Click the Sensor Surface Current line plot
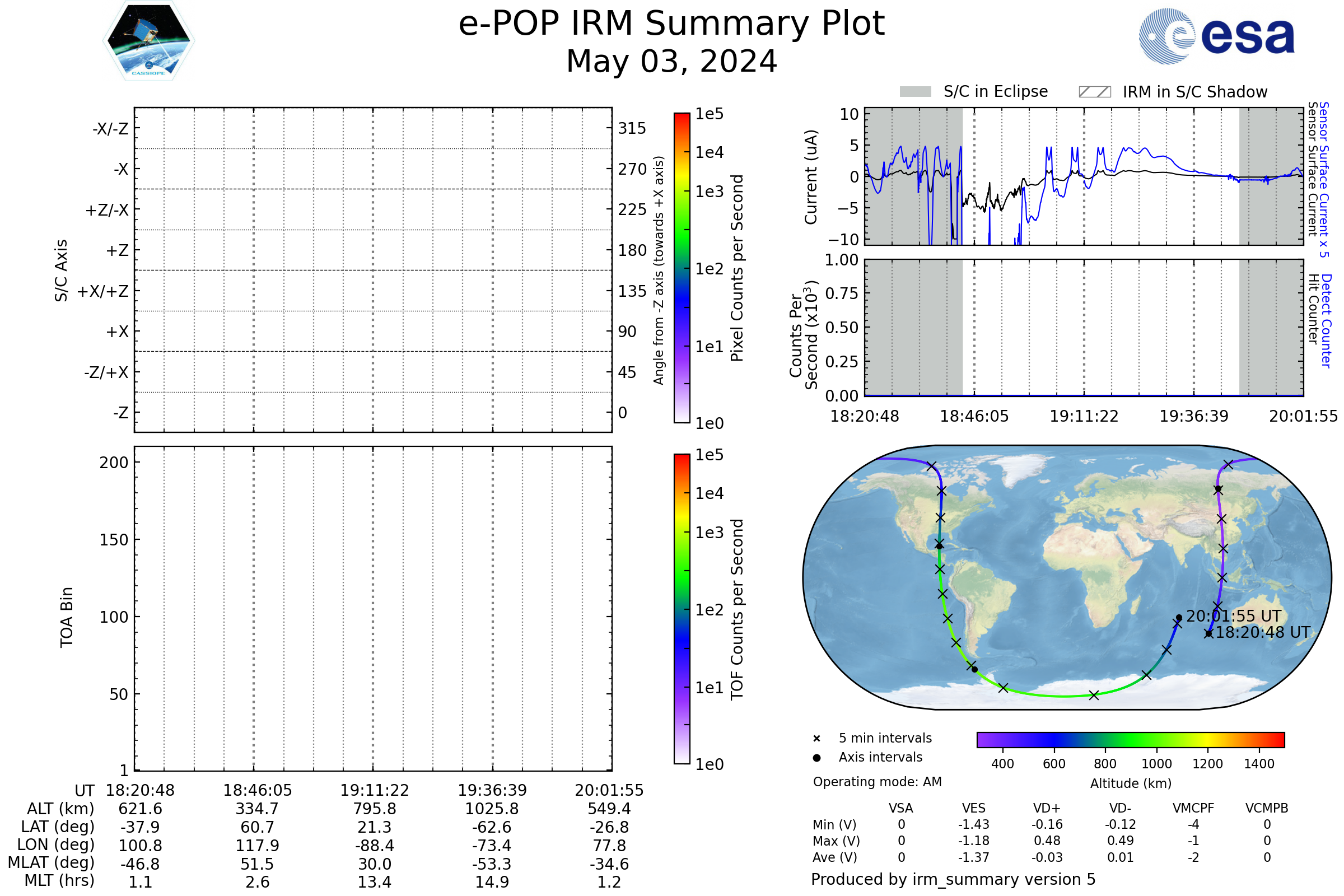The image size is (1344, 896). 1084,176
